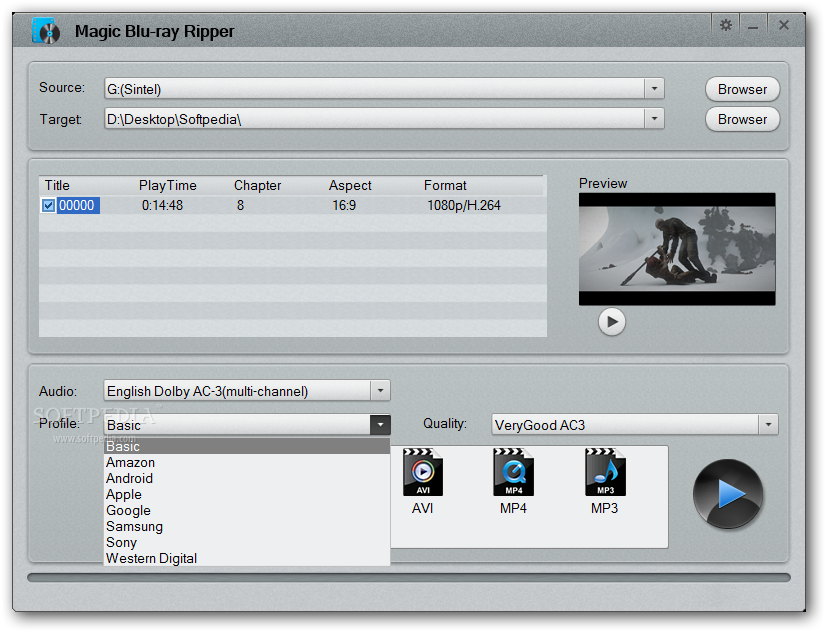Choose Basic in the profile list
The image size is (826, 632).
(x=247, y=446)
